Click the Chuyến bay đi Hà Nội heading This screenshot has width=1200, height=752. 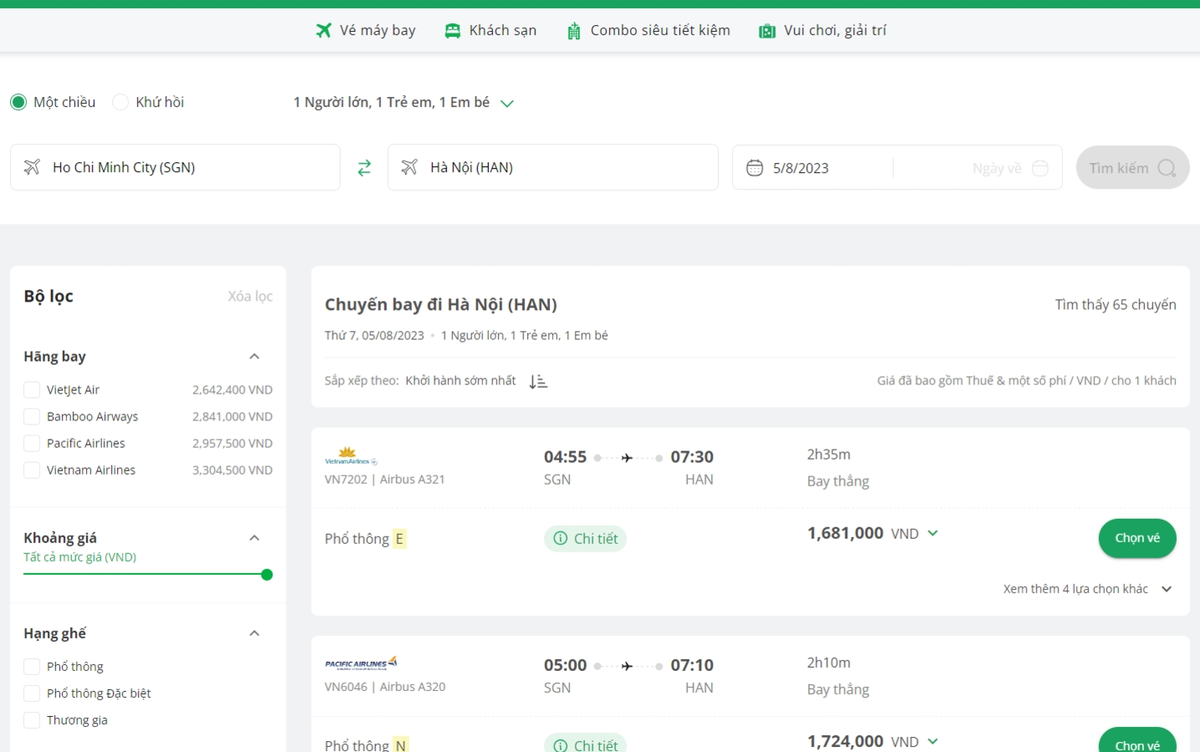[441, 304]
